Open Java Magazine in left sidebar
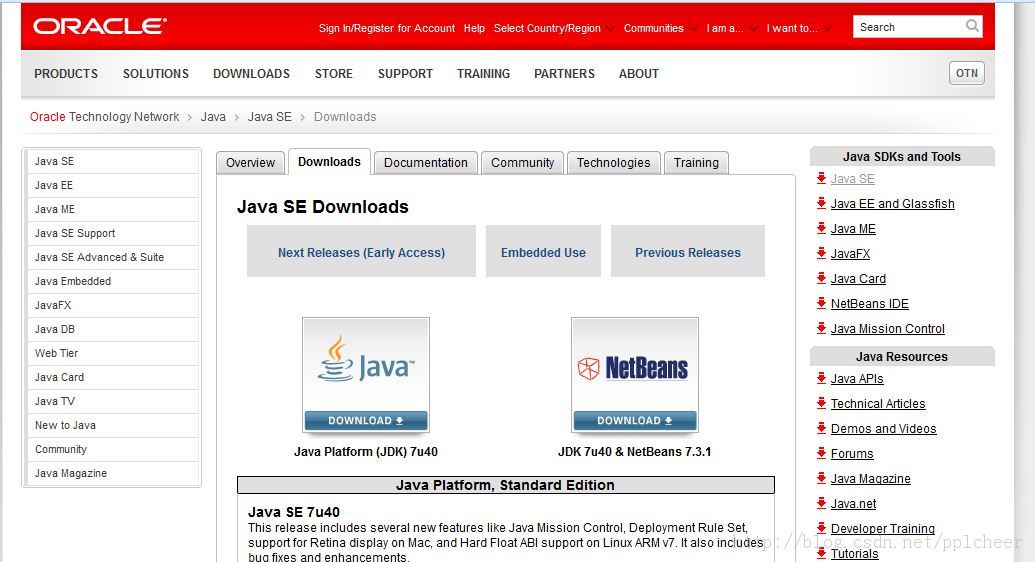Viewport: 1035px width, 562px height. pos(112,473)
